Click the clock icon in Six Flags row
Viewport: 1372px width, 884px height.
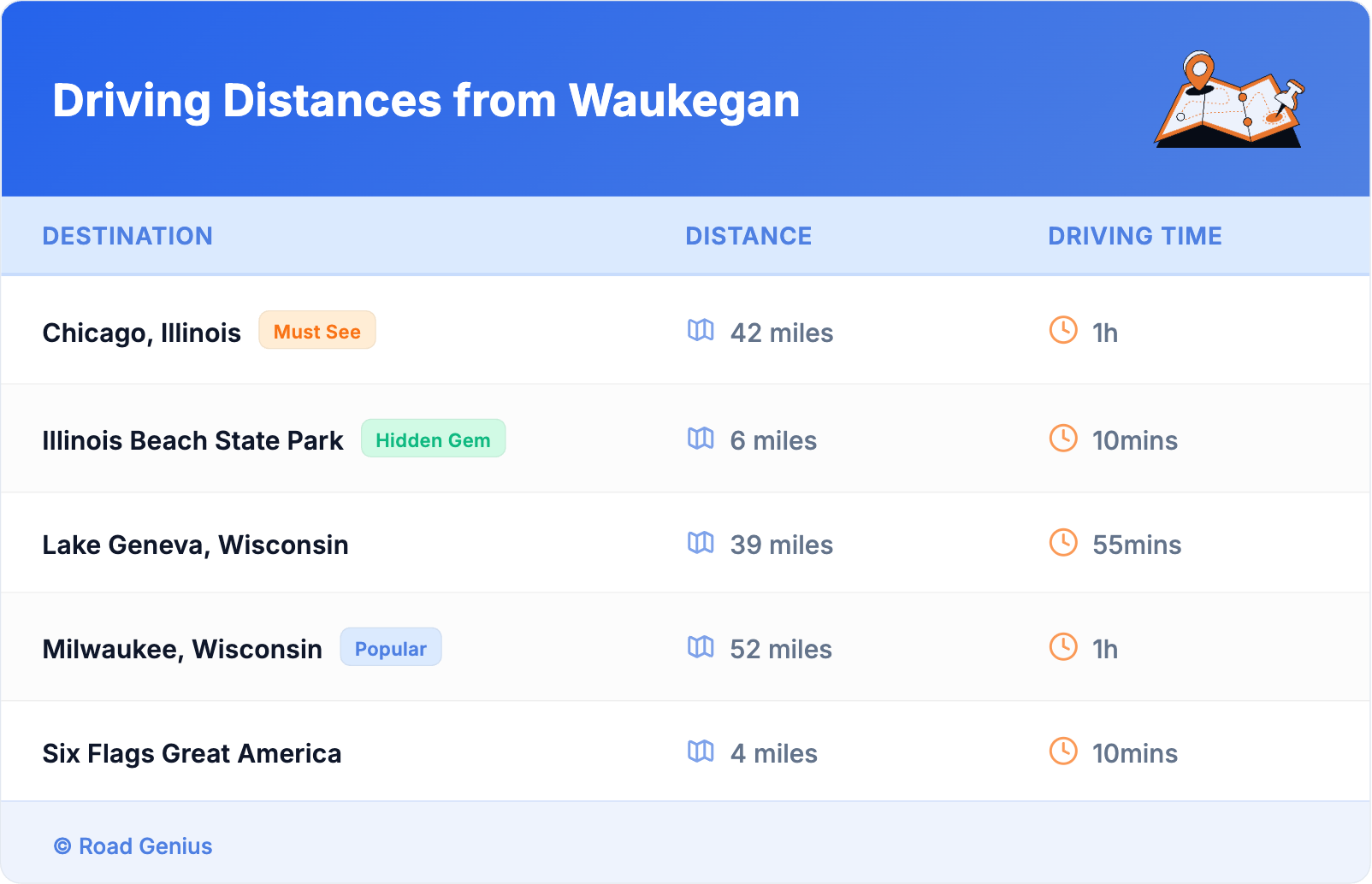1063,751
